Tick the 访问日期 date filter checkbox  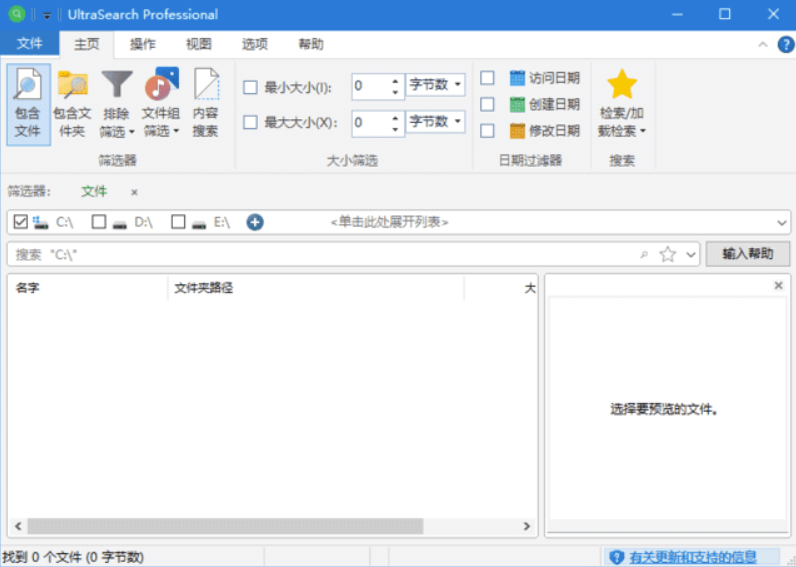(x=488, y=78)
